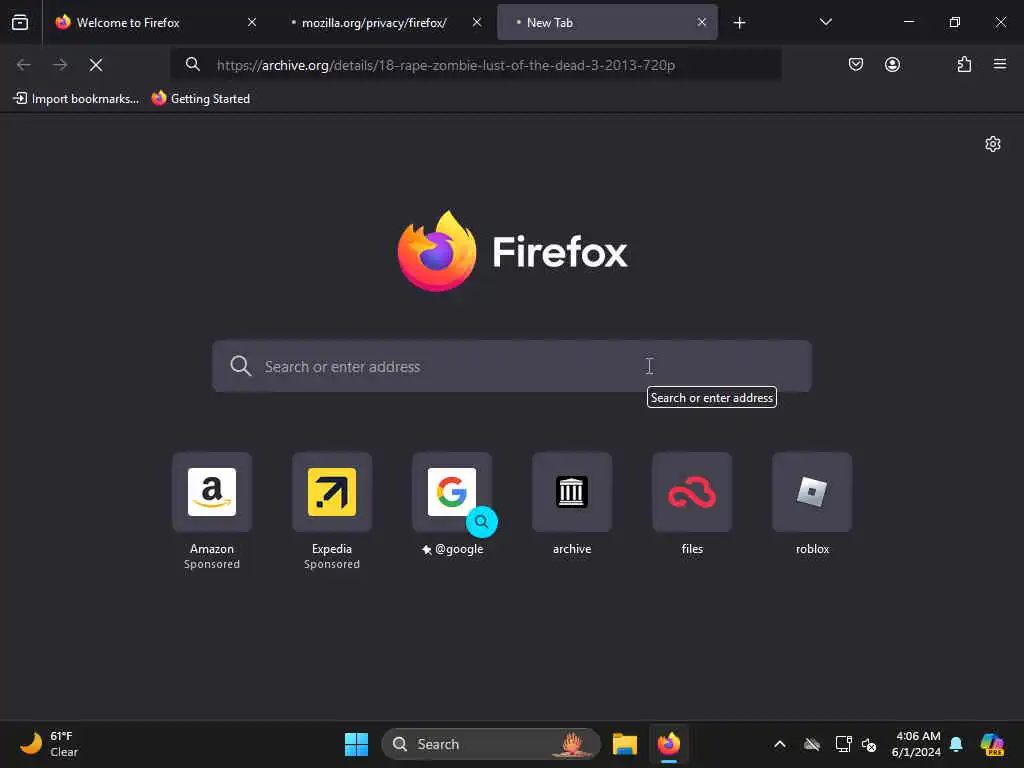Open the Windows Start menu
This screenshot has width=1024, height=768.
pyautogui.click(x=356, y=744)
